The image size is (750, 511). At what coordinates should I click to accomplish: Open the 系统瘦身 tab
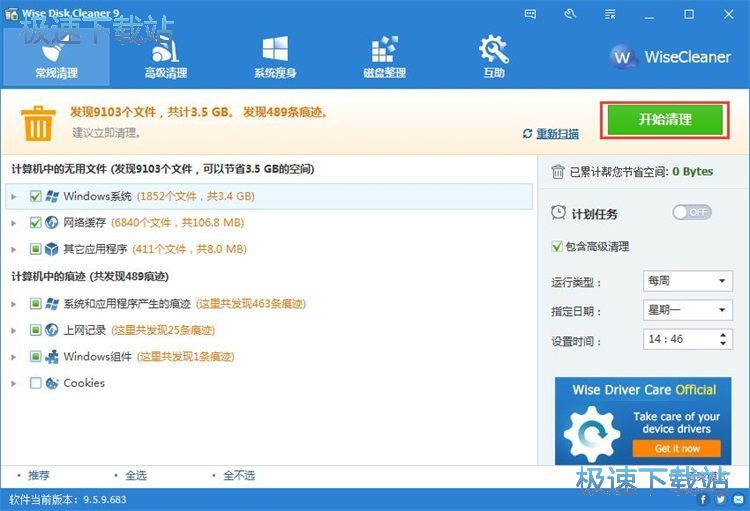point(276,57)
